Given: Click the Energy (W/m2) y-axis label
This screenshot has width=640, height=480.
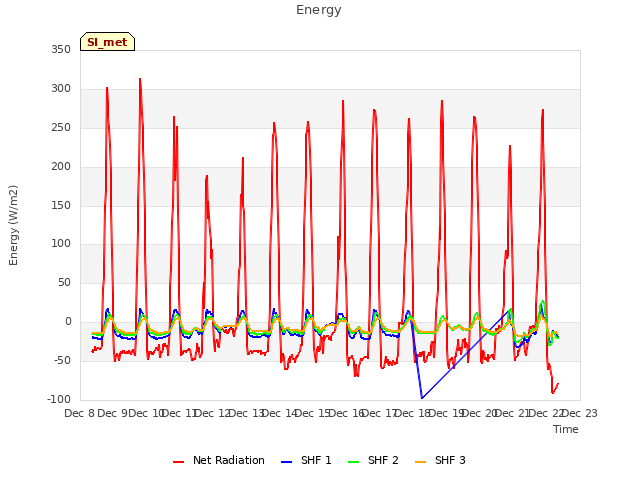Looking at the screenshot, I should 13,225.
